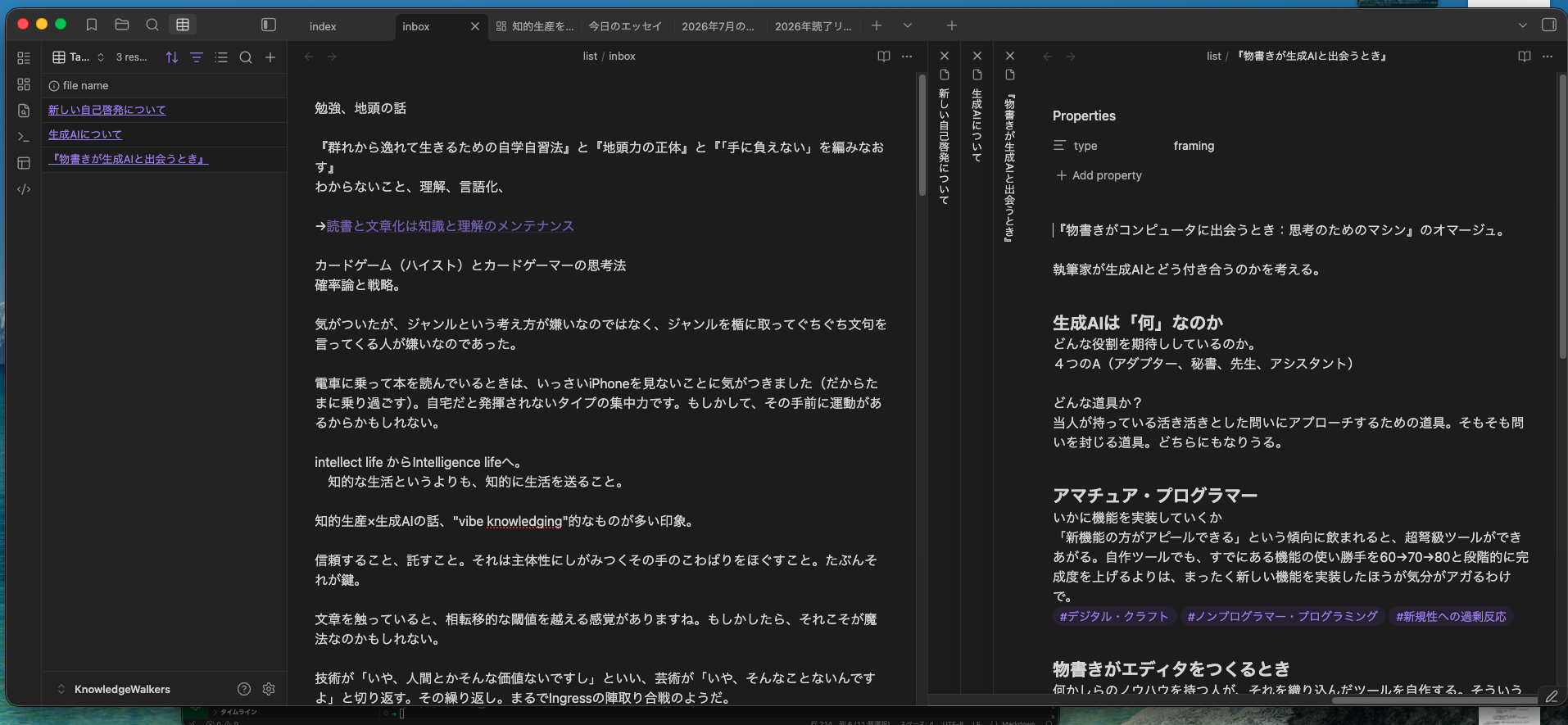Viewport: 1568px width, 725px height.
Task: Click the code brackets ribbon icon
Action: (24, 189)
